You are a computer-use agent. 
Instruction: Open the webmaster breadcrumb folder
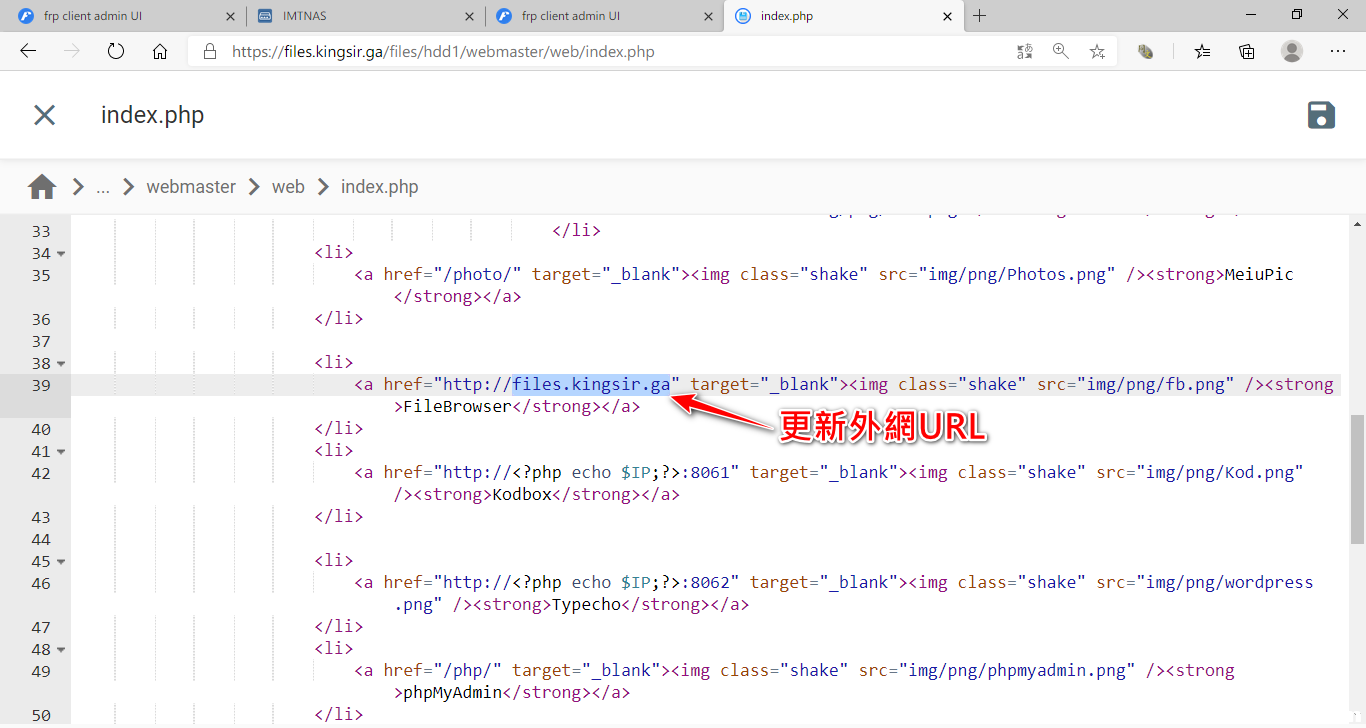point(191,187)
